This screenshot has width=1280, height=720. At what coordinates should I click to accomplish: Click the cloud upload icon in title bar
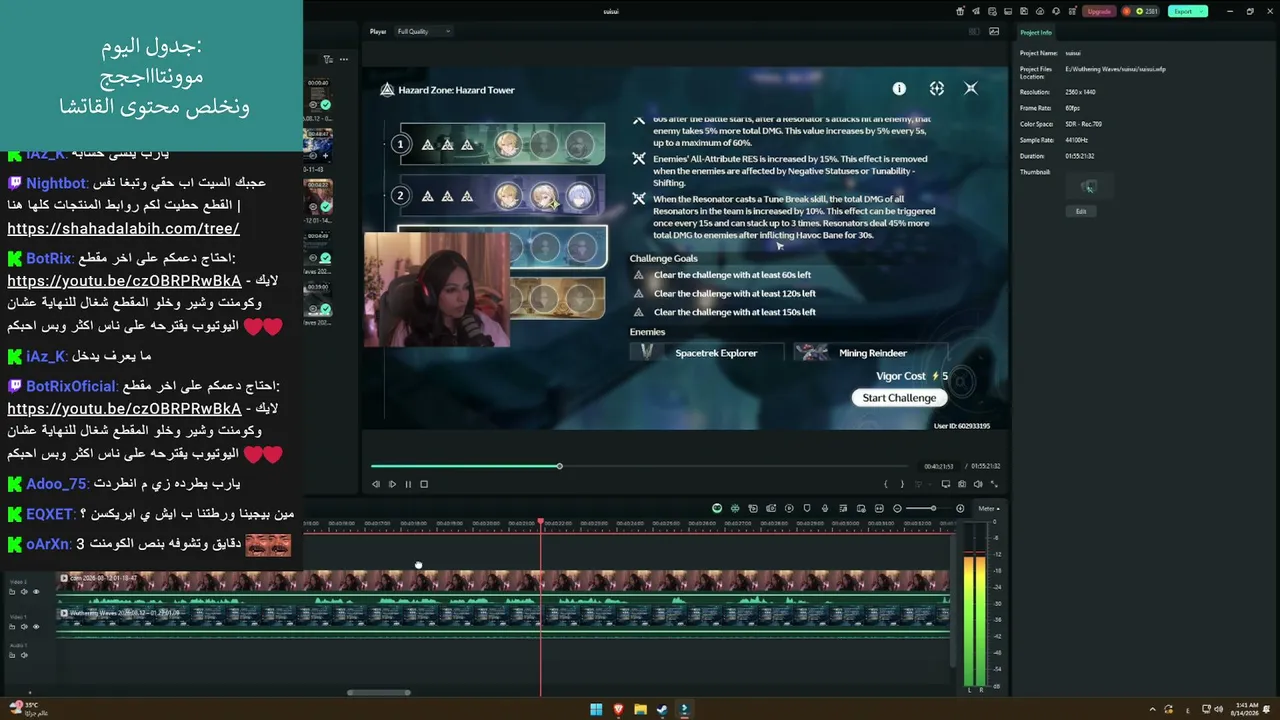(x=1040, y=11)
